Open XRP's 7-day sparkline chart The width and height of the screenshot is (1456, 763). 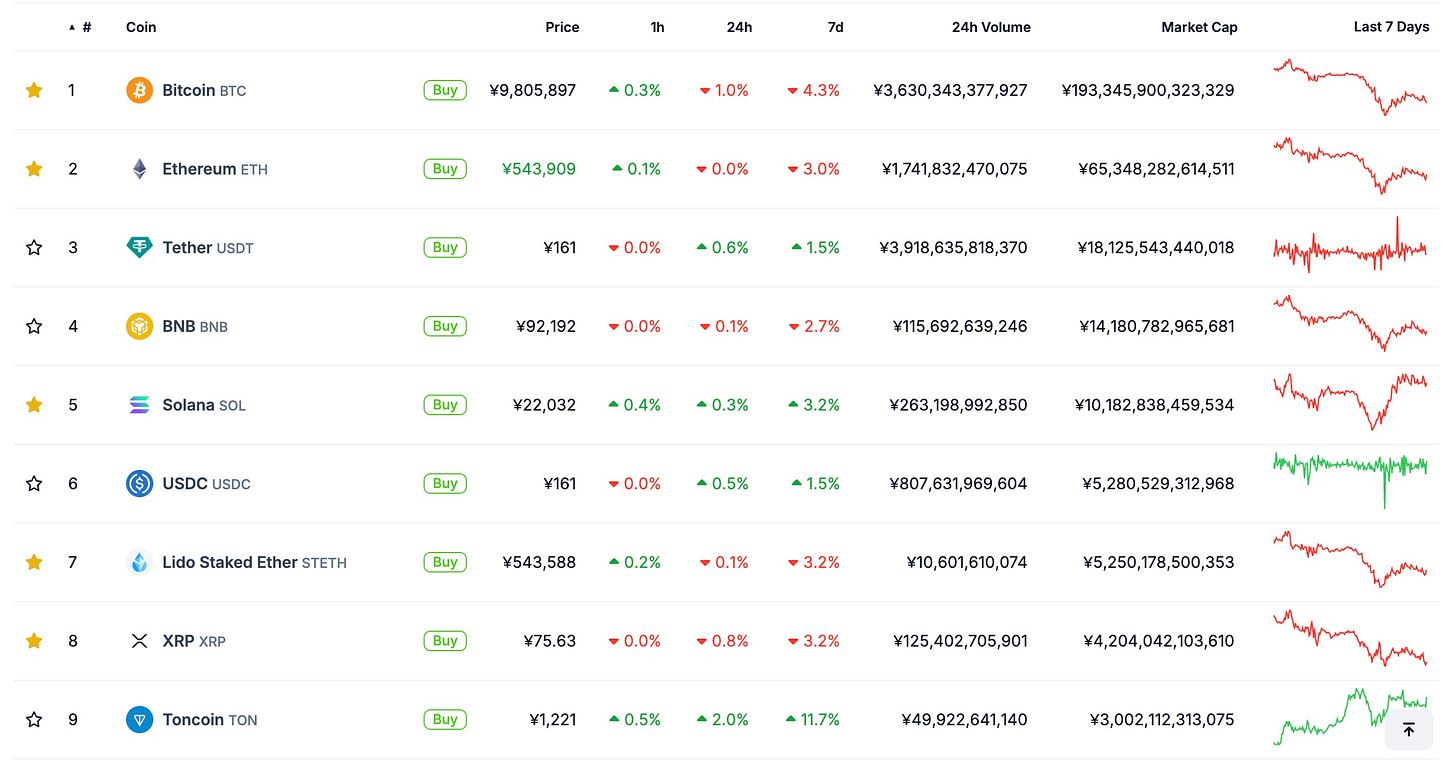[1350, 638]
